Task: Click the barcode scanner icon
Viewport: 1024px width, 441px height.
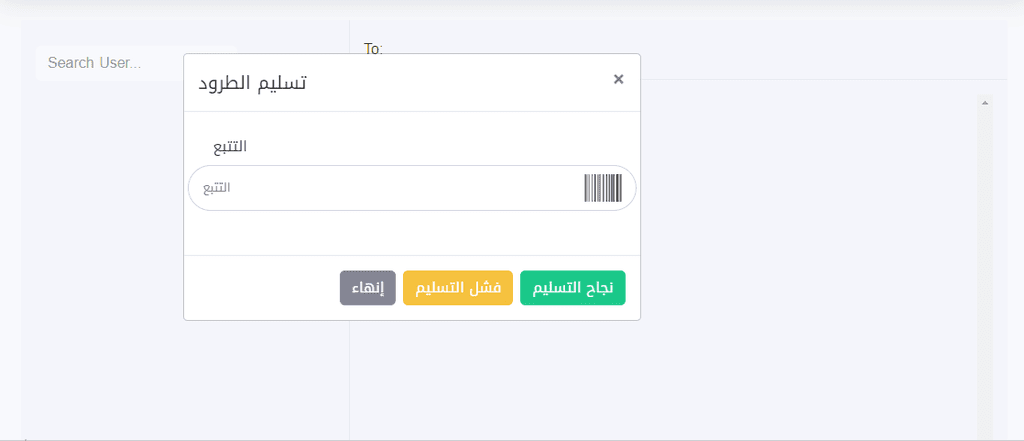Action: click(x=603, y=188)
